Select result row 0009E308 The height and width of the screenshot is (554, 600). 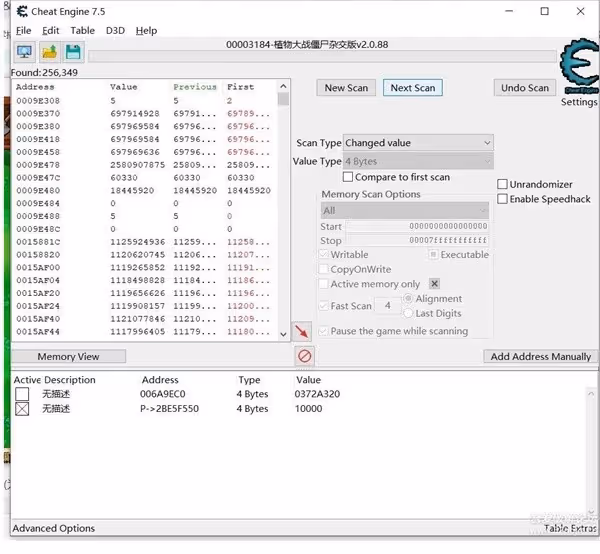point(145,101)
